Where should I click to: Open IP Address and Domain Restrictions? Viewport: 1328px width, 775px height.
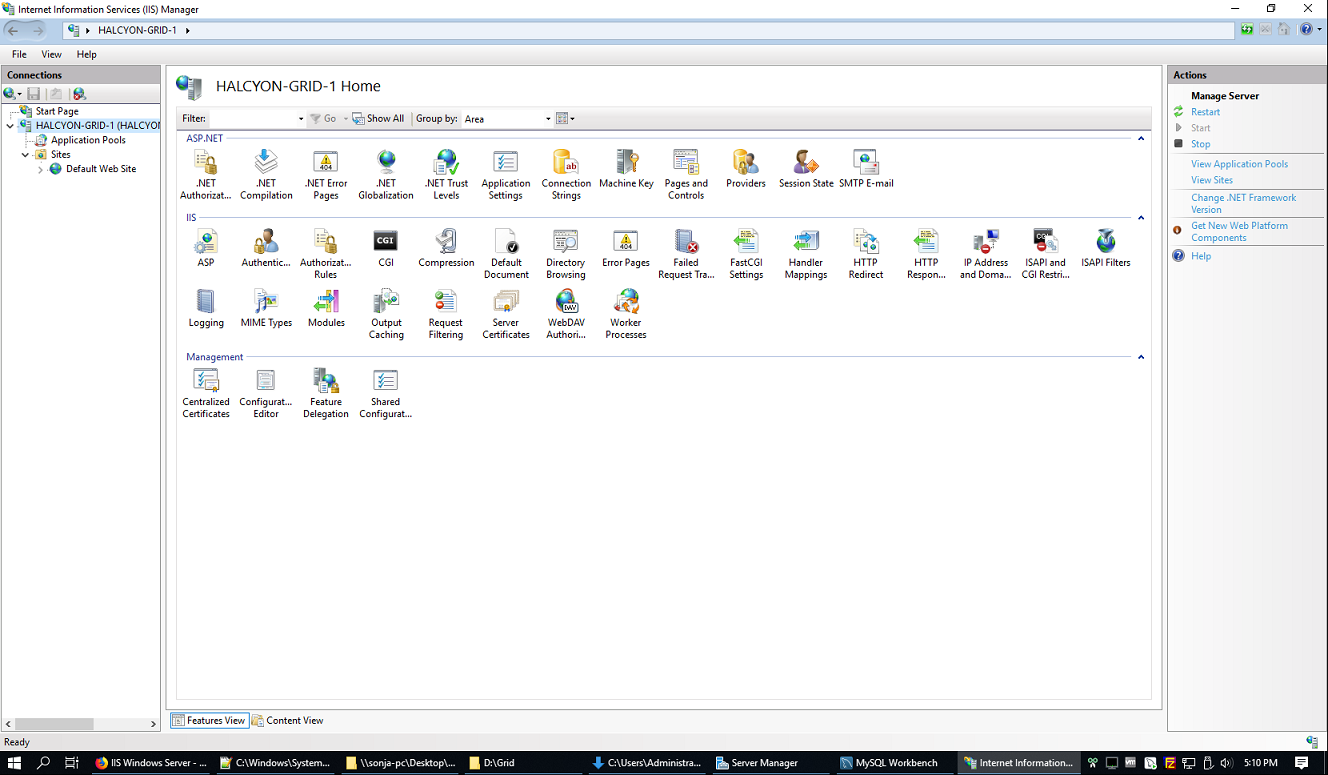click(x=986, y=254)
